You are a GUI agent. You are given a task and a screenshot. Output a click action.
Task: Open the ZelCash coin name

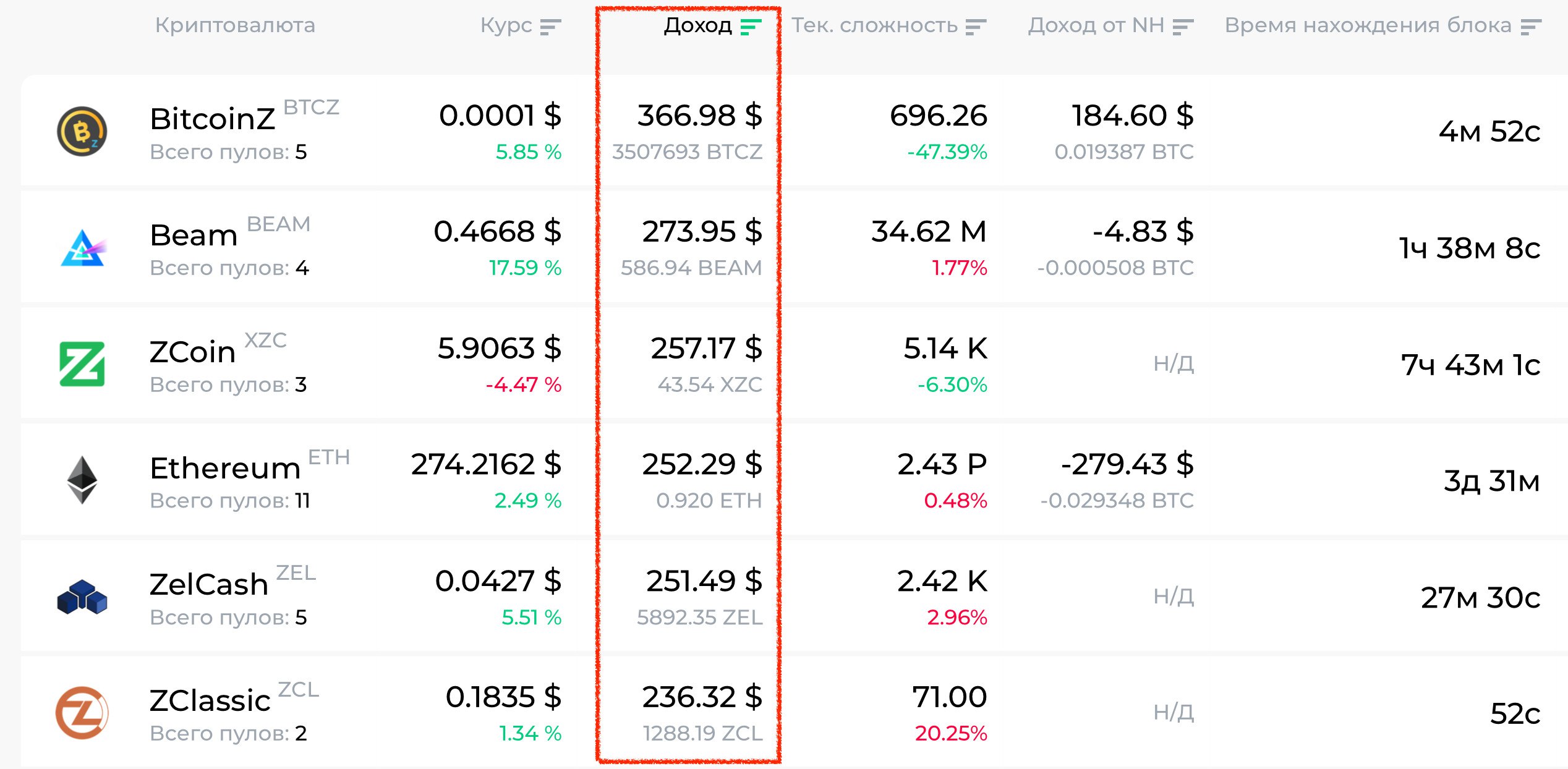click(x=209, y=584)
